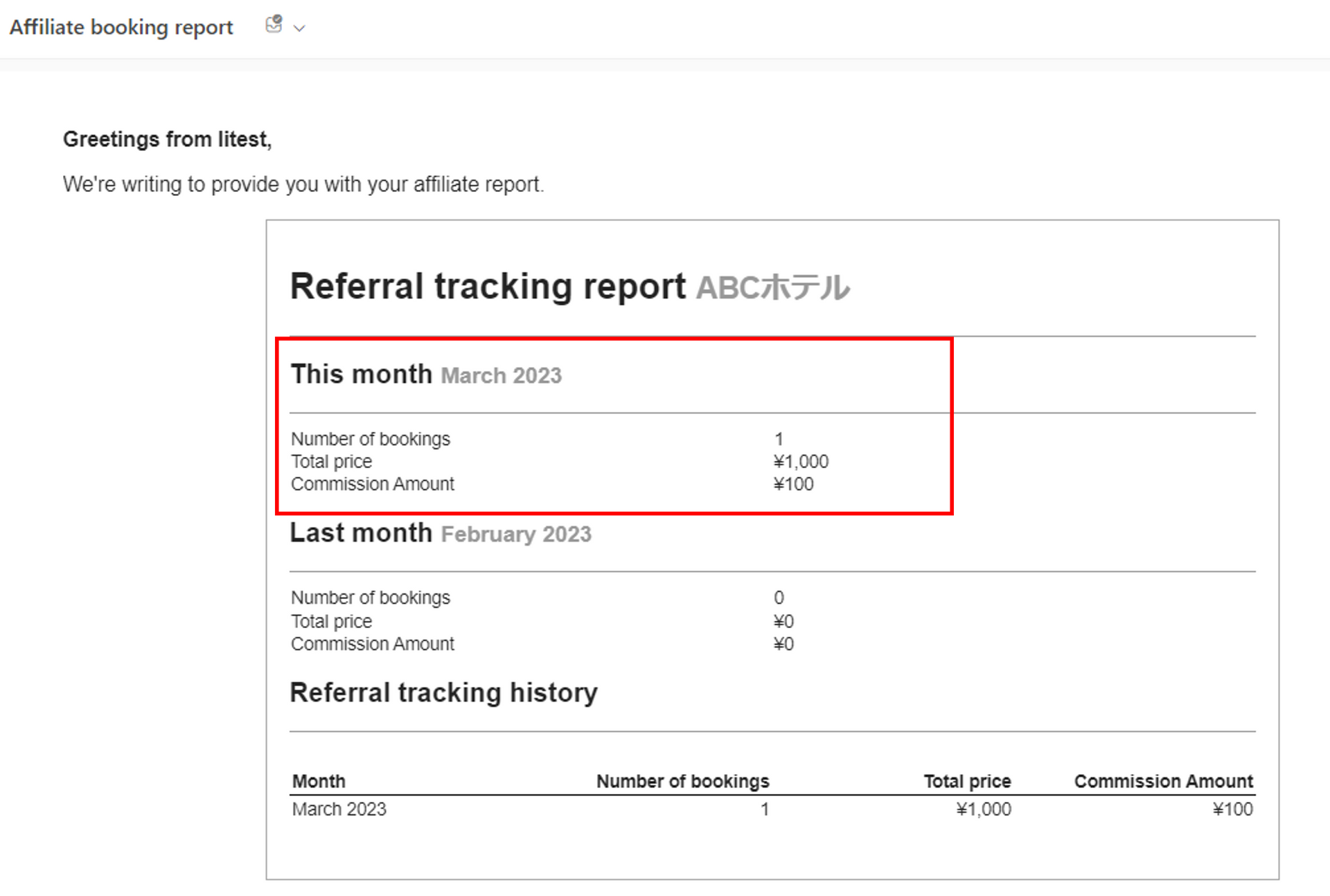Click this month's ¥1,000 total price value
This screenshot has height=896, width=1330.
click(801, 461)
